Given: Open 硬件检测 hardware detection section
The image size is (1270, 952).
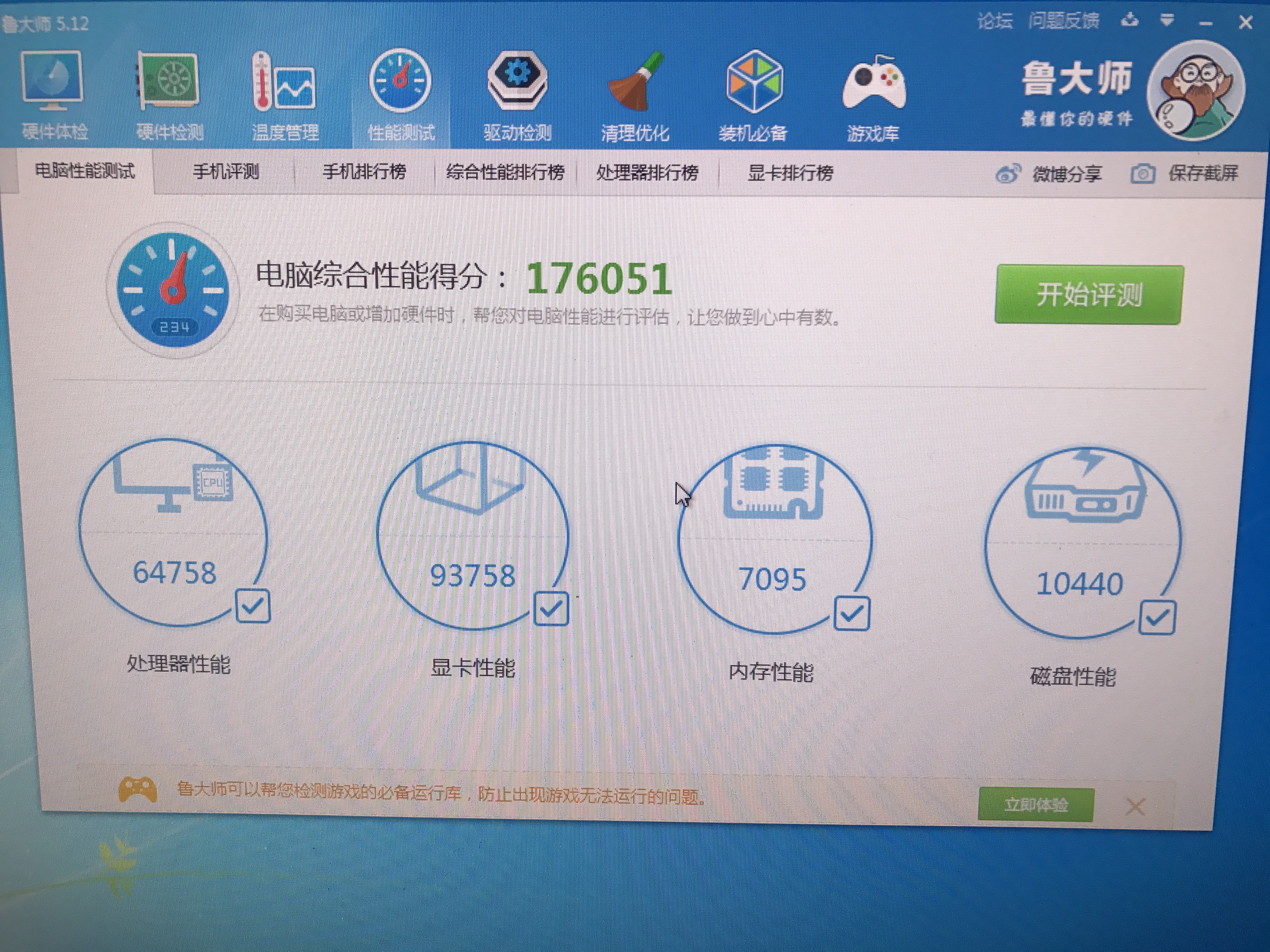Looking at the screenshot, I should click(169, 95).
